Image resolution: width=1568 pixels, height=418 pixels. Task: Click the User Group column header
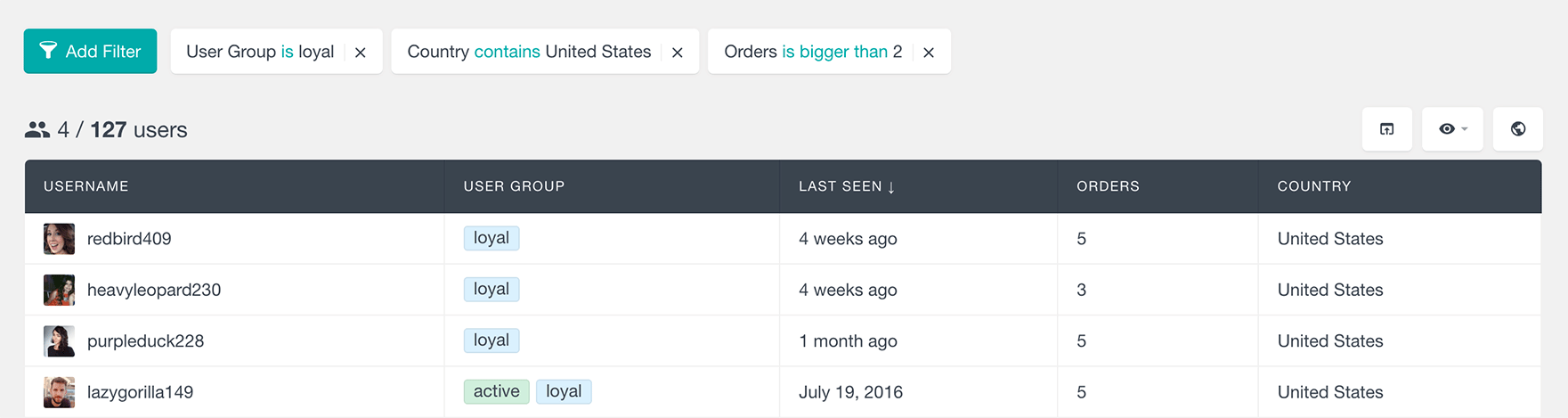tap(514, 186)
